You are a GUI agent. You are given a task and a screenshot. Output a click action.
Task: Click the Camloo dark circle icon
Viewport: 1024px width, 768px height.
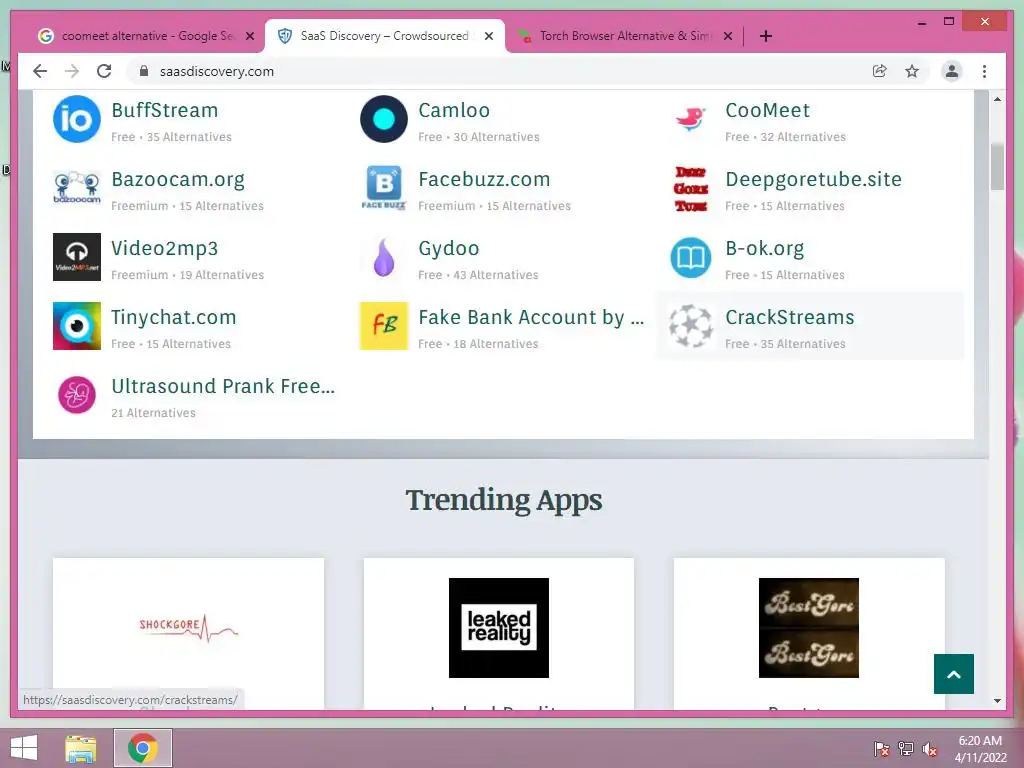(x=383, y=119)
